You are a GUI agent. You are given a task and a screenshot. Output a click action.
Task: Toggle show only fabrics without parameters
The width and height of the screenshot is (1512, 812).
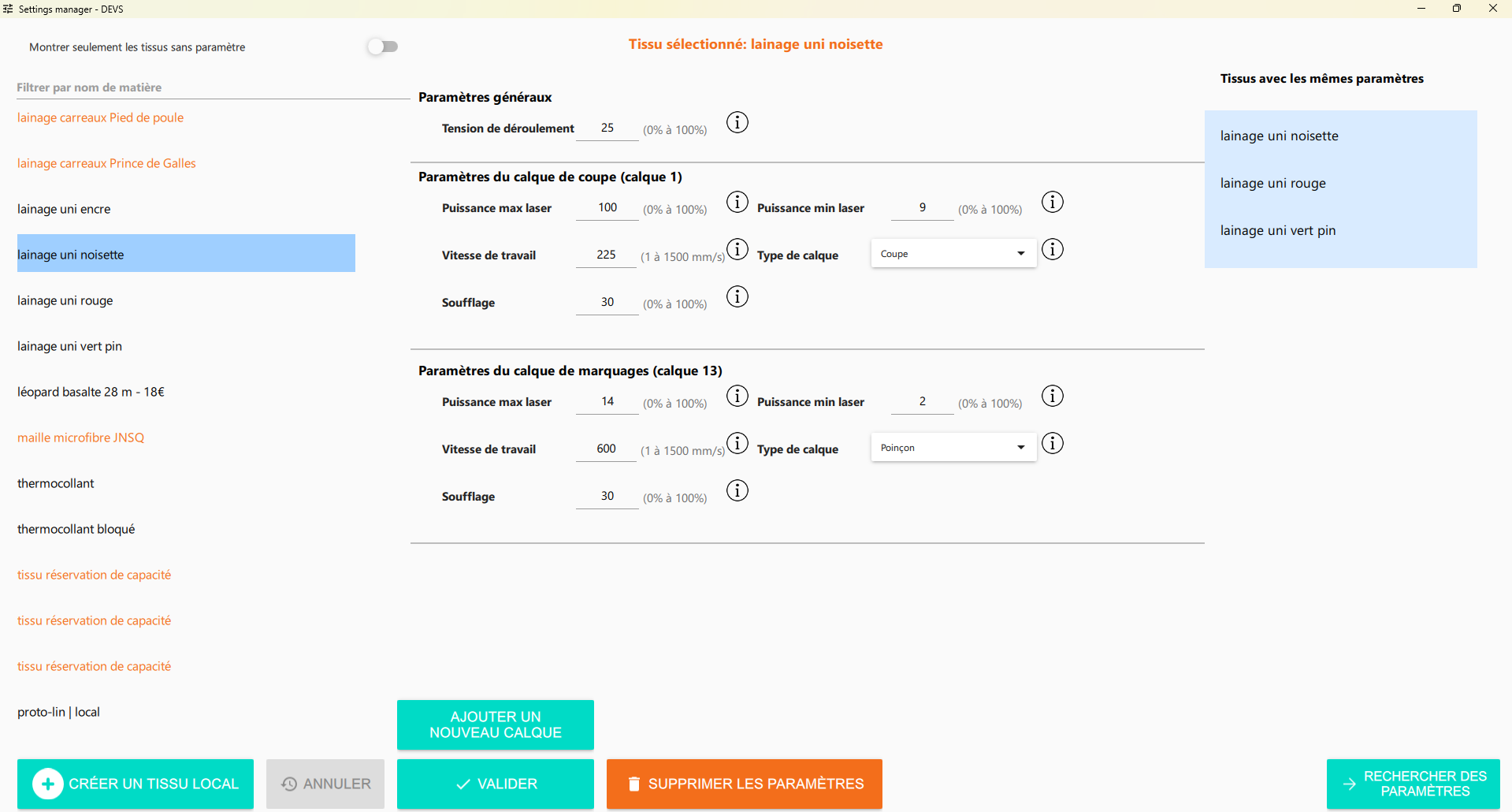(x=383, y=47)
